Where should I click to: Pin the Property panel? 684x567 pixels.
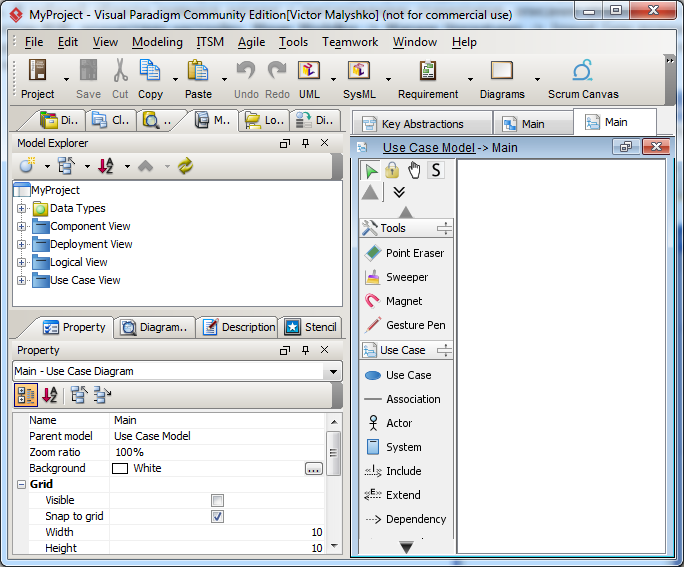tap(305, 350)
